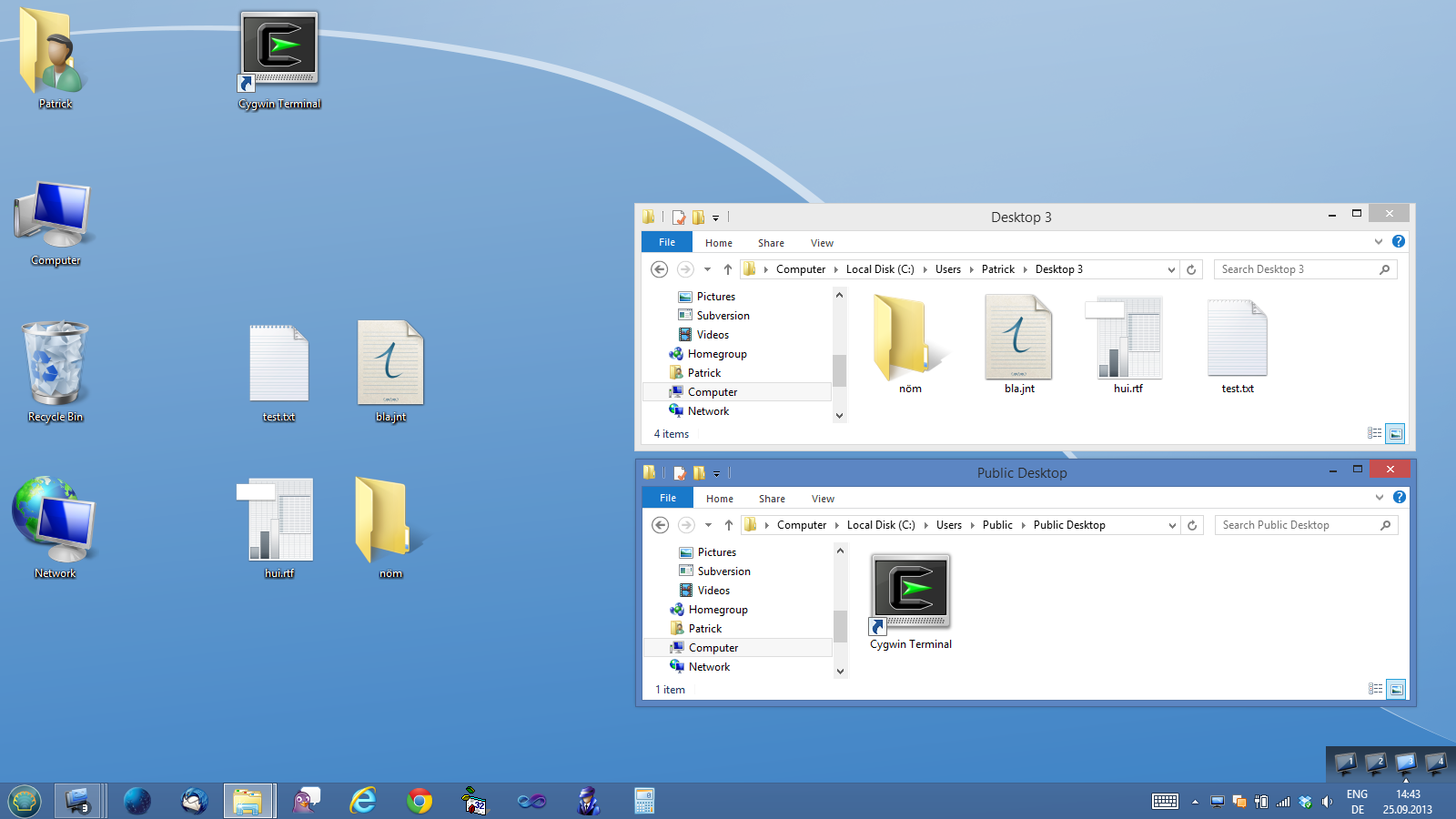Open Google Chrome from the taskbar

point(419,801)
